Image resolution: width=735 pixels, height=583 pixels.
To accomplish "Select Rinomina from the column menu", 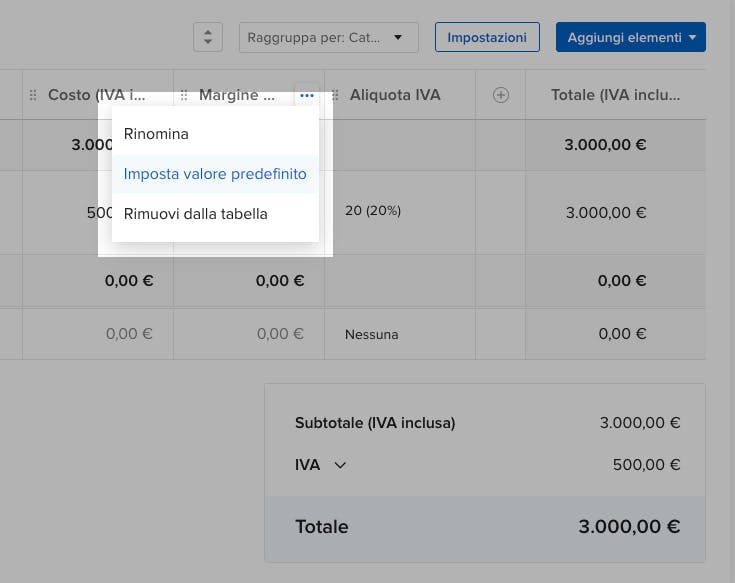I will pos(156,133).
